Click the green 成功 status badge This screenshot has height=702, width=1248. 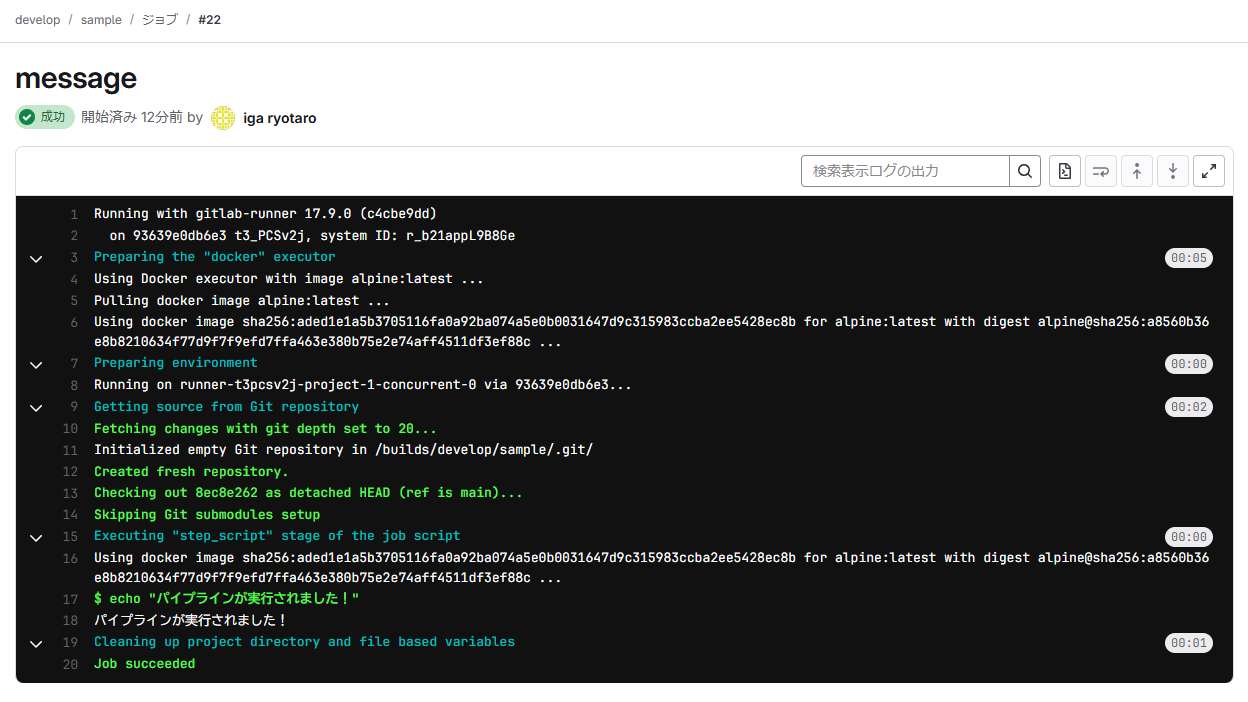(x=44, y=117)
